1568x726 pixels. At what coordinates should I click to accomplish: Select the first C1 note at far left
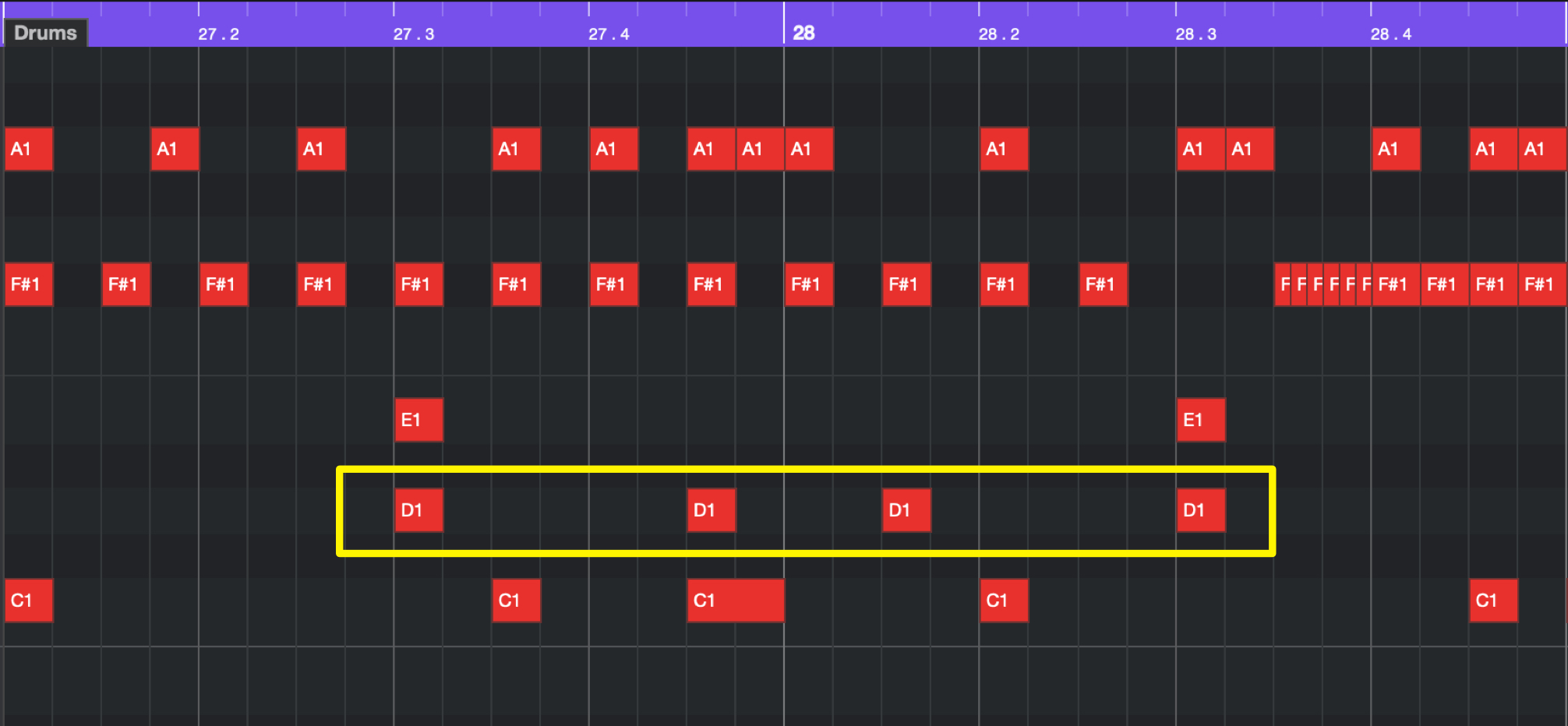[29, 601]
